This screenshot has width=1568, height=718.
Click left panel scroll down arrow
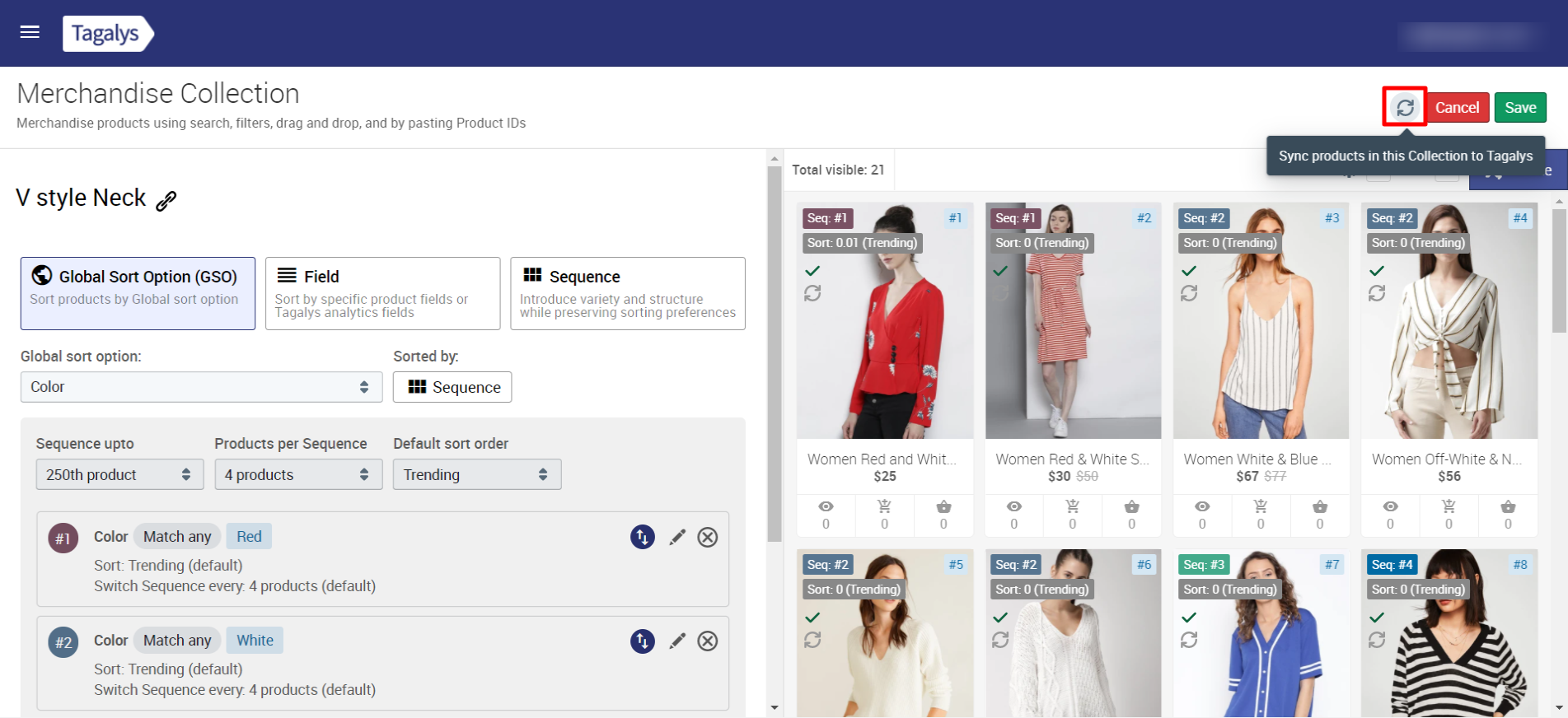[x=775, y=707]
